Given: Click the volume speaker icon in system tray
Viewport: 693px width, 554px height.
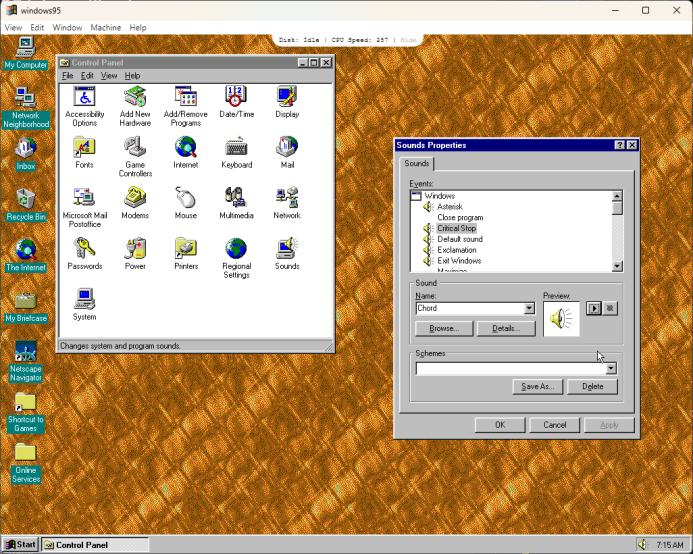Looking at the screenshot, I should [x=642, y=544].
